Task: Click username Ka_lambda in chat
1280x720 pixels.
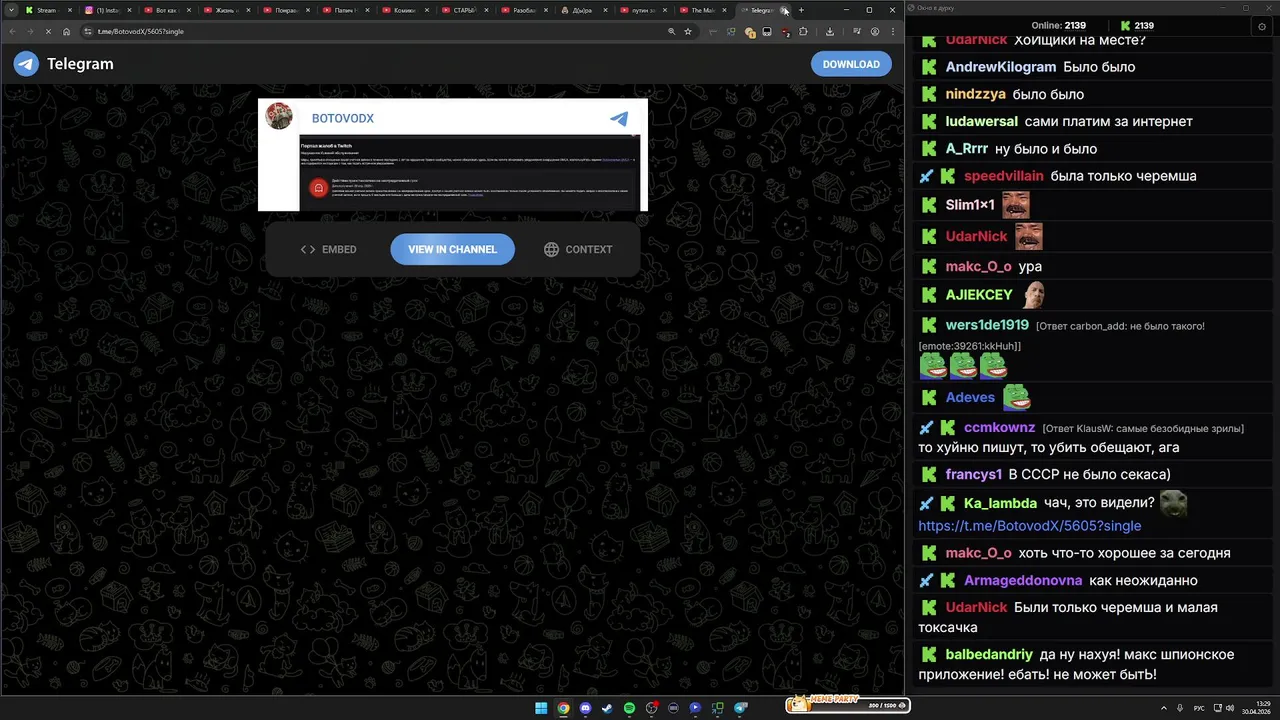Action: click(x=1000, y=503)
